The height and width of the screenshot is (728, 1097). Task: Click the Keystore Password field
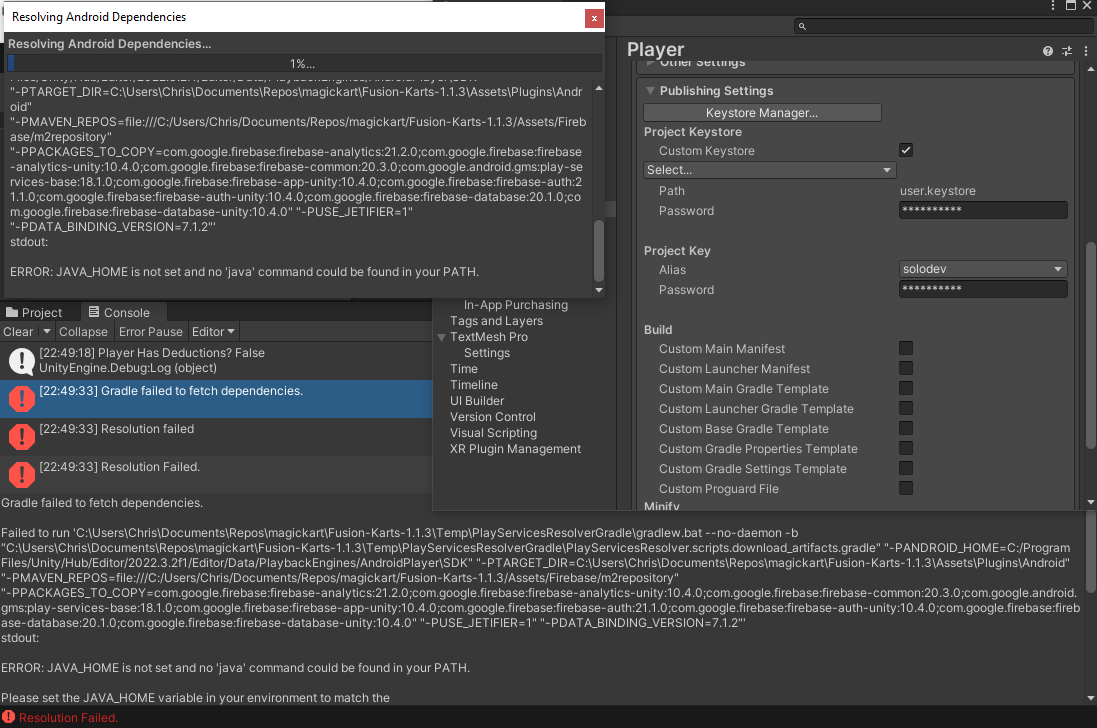983,210
